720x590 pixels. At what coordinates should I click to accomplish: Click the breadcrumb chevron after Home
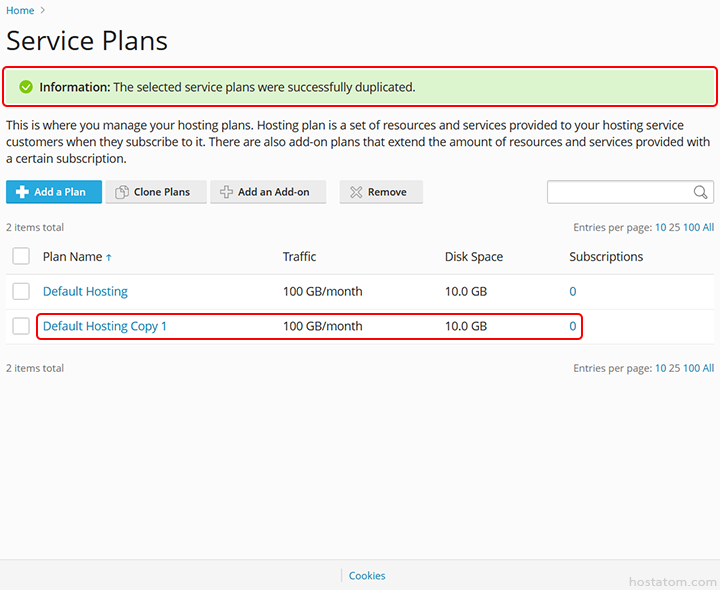[x=43, y=10]
